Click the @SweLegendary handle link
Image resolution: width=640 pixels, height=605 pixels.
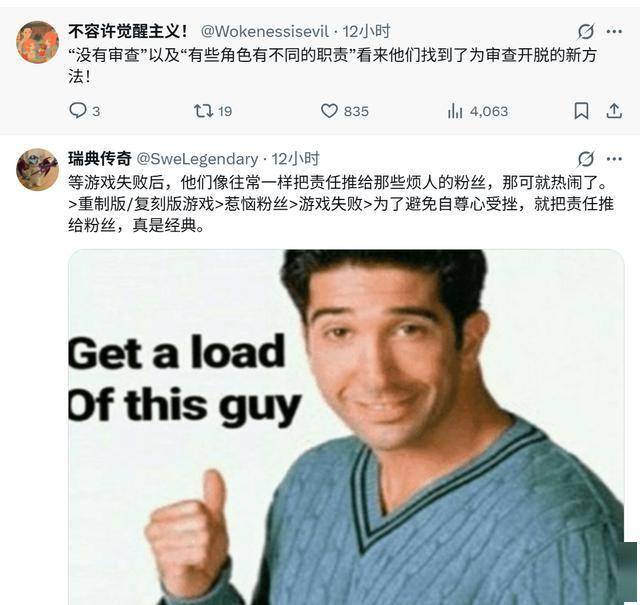pyautogui.click(x=197, y=159)
